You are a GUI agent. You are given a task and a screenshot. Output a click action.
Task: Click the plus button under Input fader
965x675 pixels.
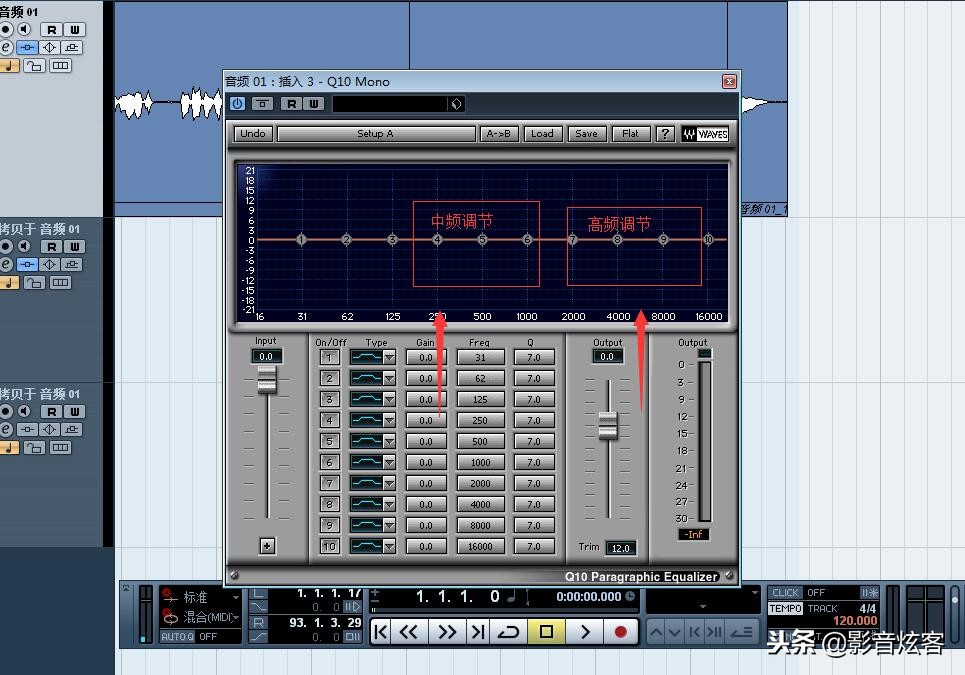tap(267, 546)
